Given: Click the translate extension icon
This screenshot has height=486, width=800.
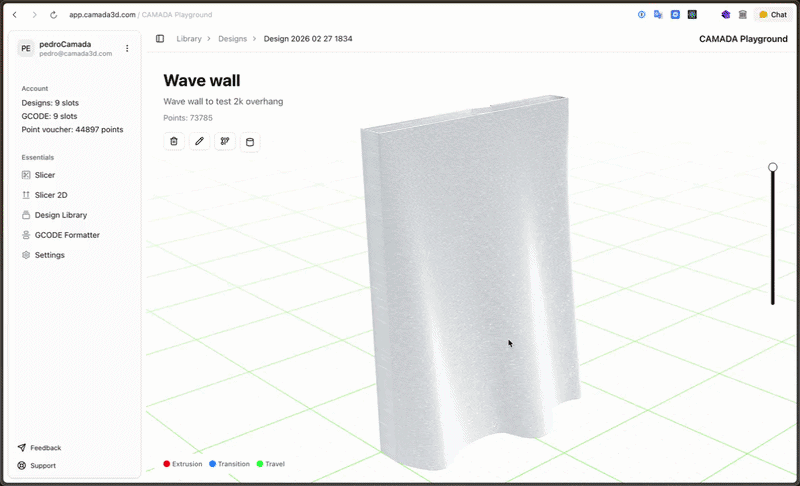Looking at the screenshot, I should [x=658, y=15].
